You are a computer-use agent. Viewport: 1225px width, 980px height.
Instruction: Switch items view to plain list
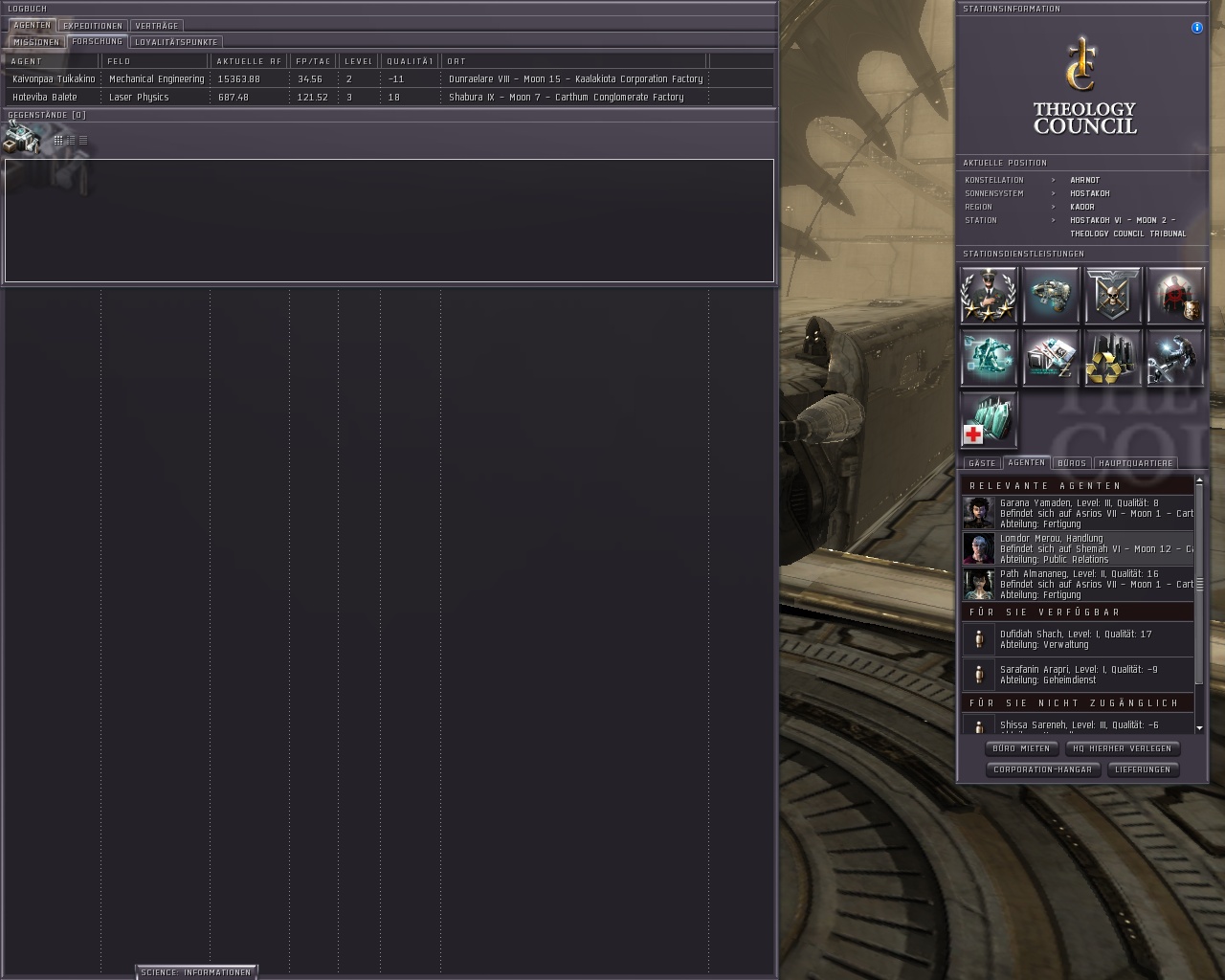click(83, 140)
